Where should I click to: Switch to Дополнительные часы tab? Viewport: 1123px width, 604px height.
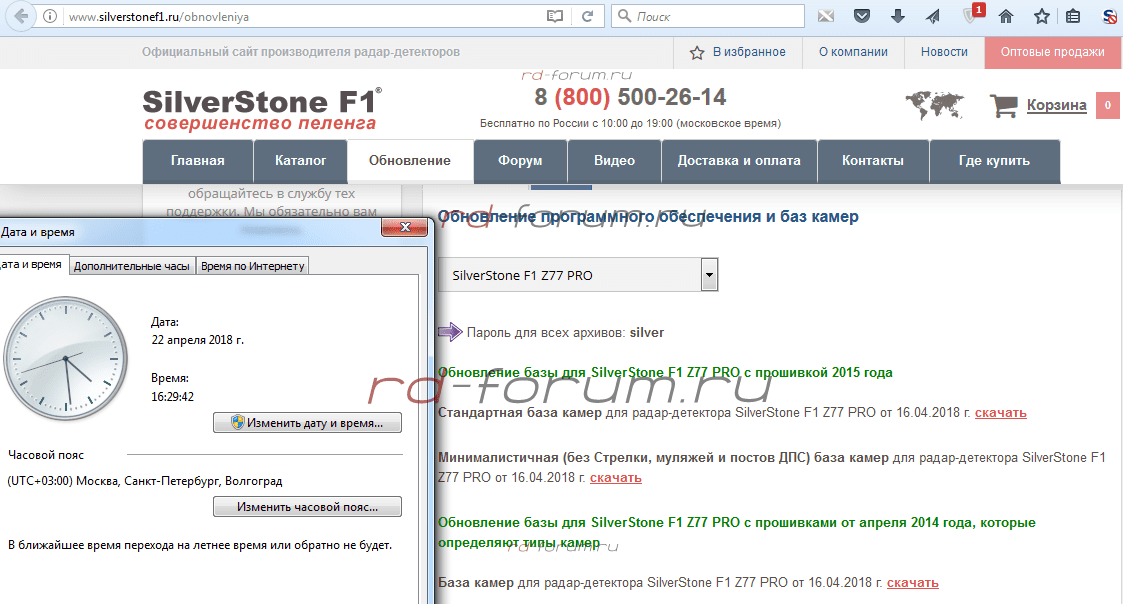(132, 266)
